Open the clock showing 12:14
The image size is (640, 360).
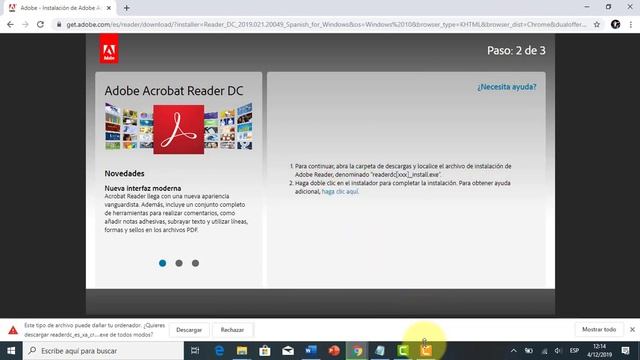[599, 351]
